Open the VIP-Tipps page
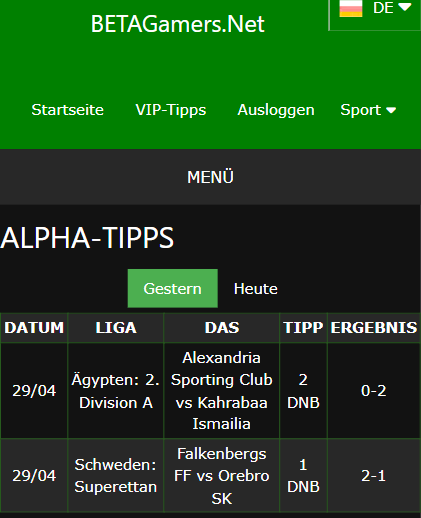Image resolution: width=421 pixels, height=518 pixels. click(171, 110)
